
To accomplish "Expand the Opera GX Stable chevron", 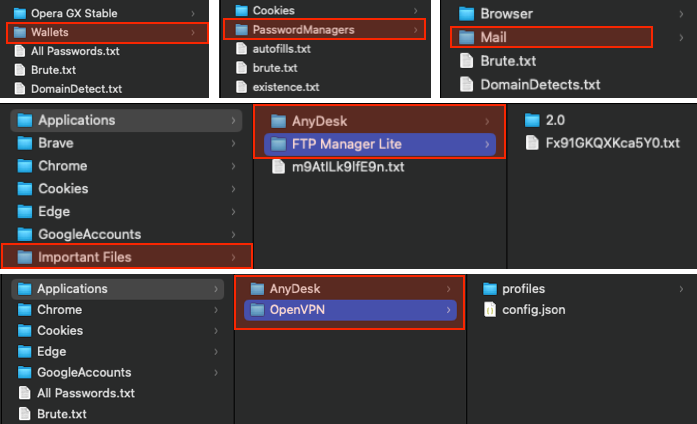I will [x=193, y=13].
